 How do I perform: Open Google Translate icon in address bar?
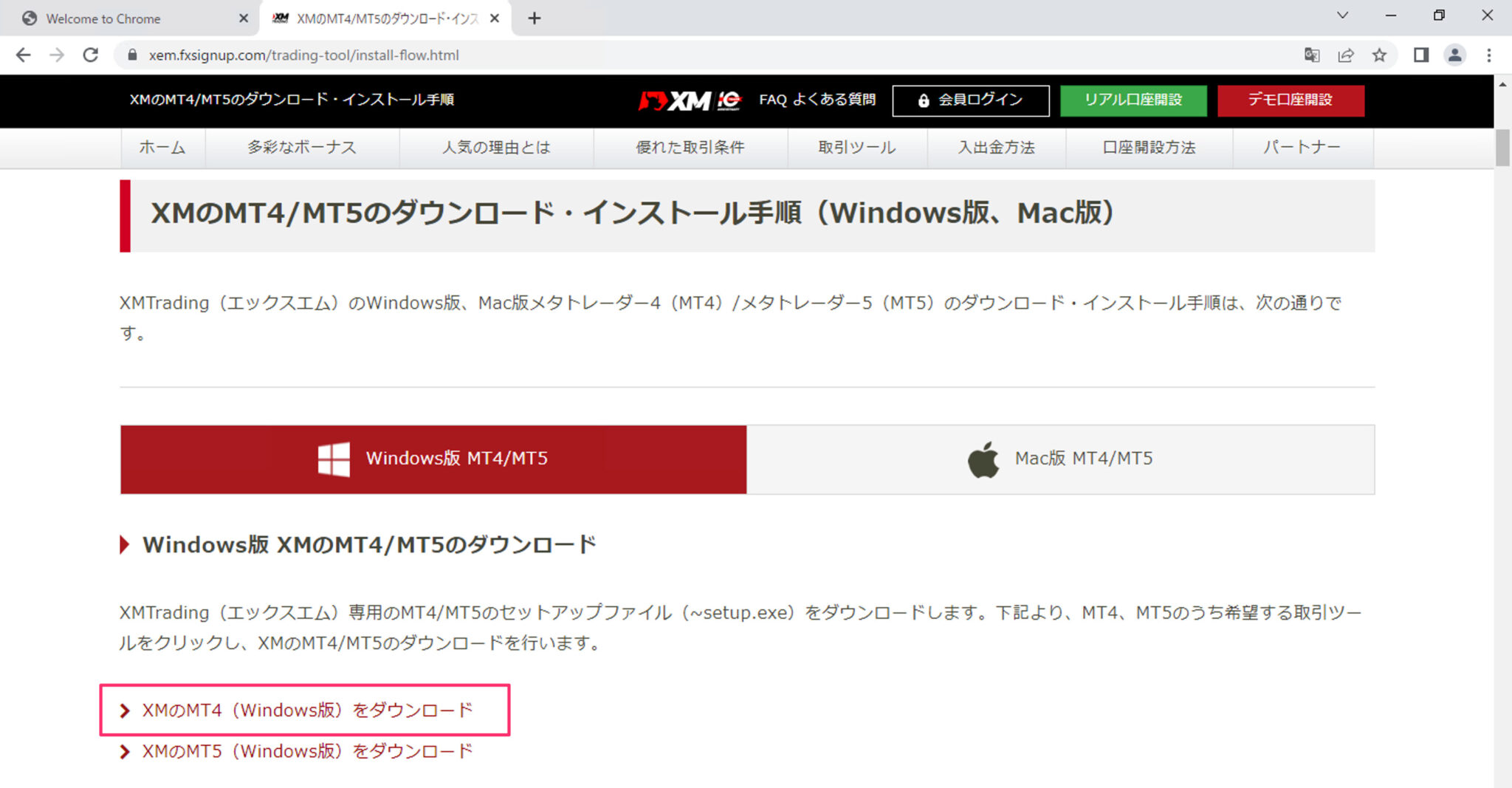(x=1312, y=55)
